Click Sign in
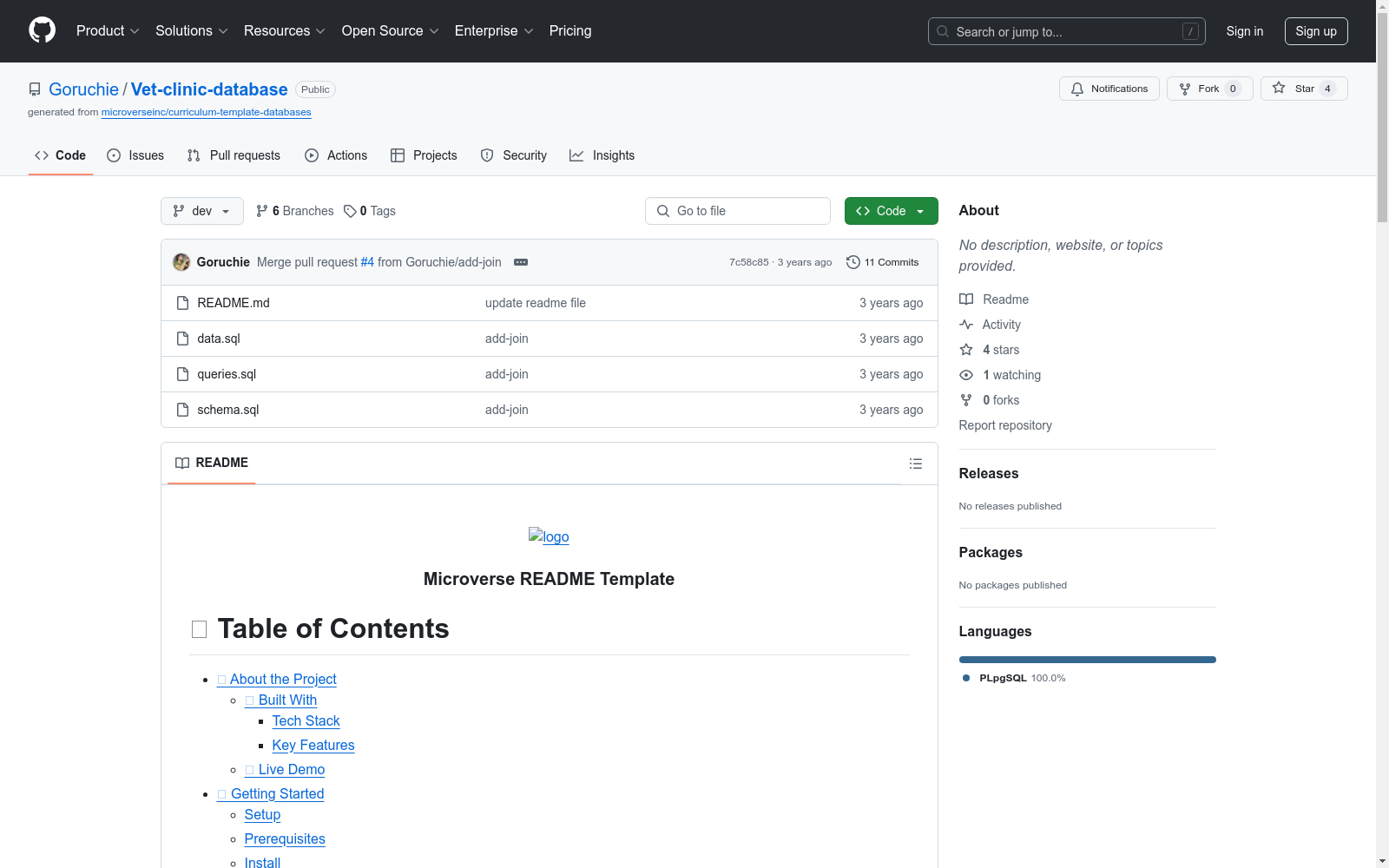The image size is (1389, 868). [1244, 31]
